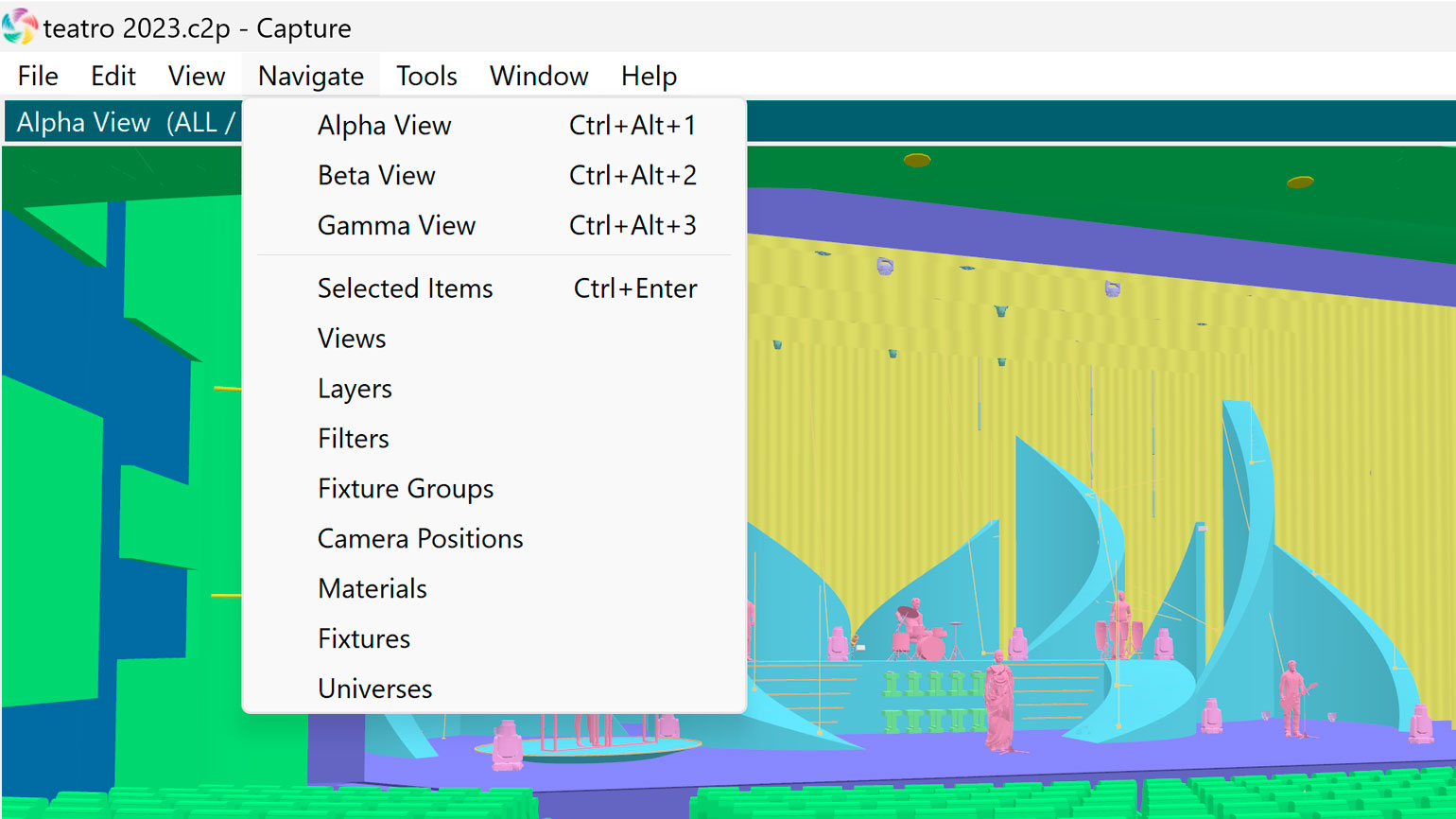Select Universes from the menu

(374, 689)
